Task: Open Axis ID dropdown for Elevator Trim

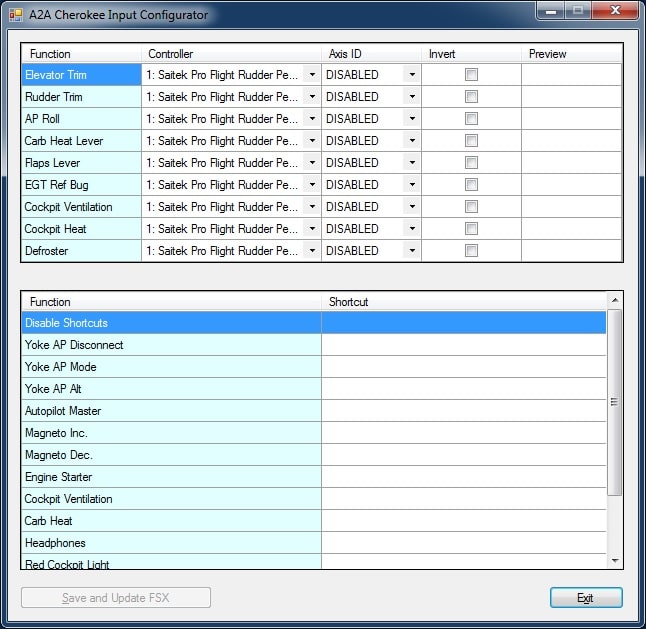Action: (412, 75)
